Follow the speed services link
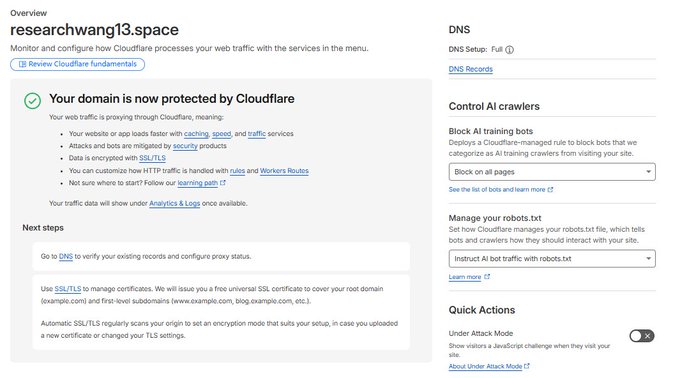This screenshot has width=680, height=378. coord(222,134)
